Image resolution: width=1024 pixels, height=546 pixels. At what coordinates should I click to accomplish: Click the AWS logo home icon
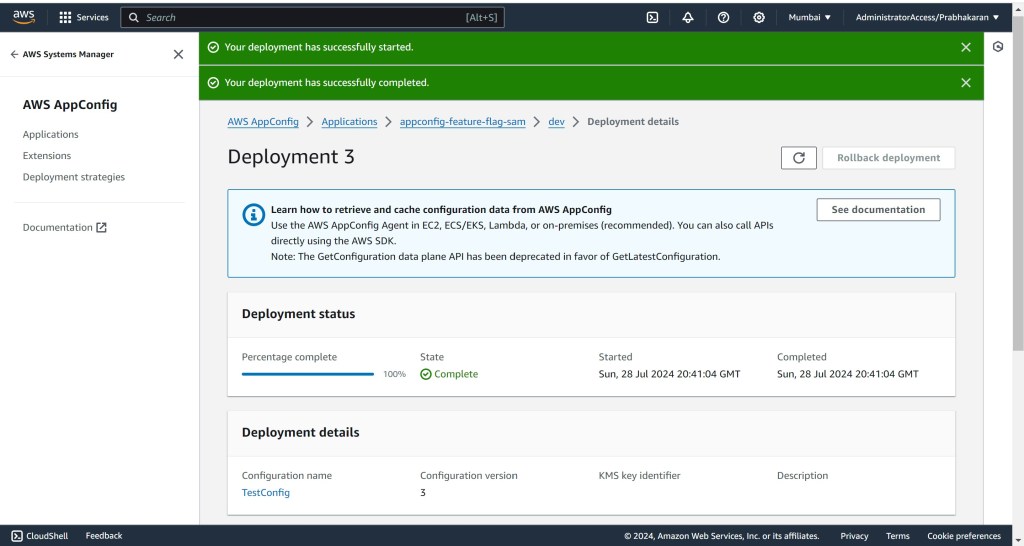pos(23,16)
